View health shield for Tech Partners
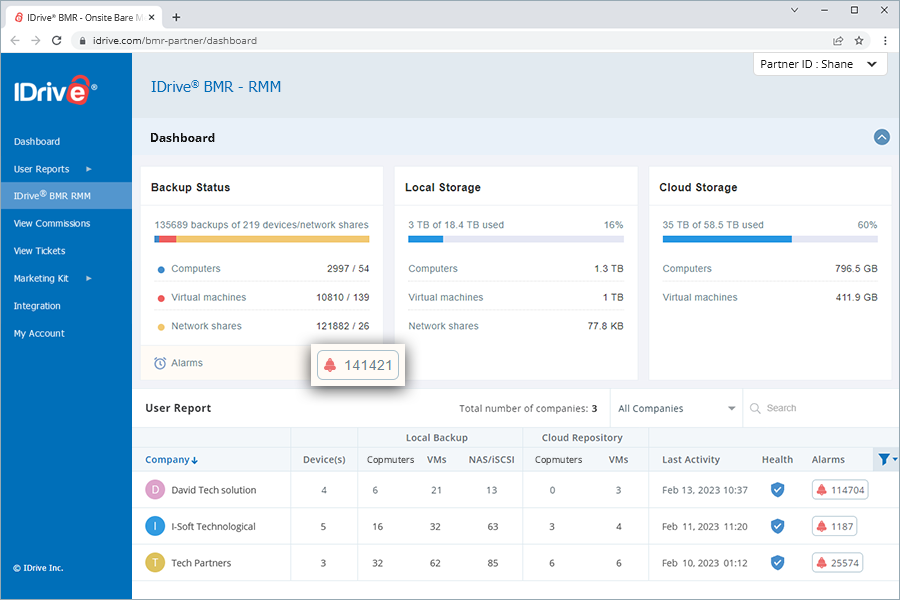 [x=777, y=563]
